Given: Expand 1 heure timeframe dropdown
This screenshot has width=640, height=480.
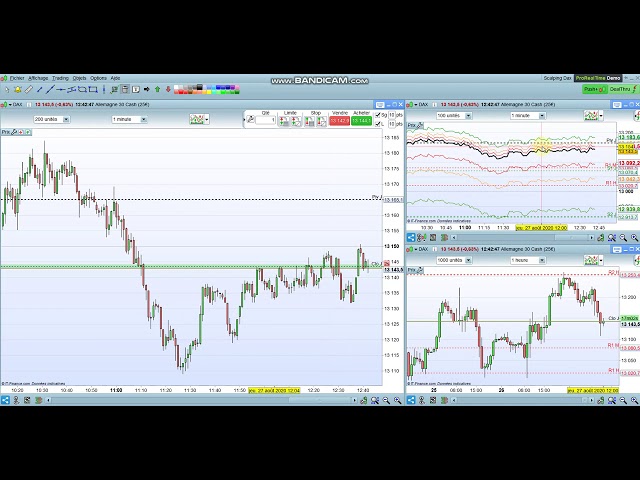Looking at the screenshot, I should point(542,260).
